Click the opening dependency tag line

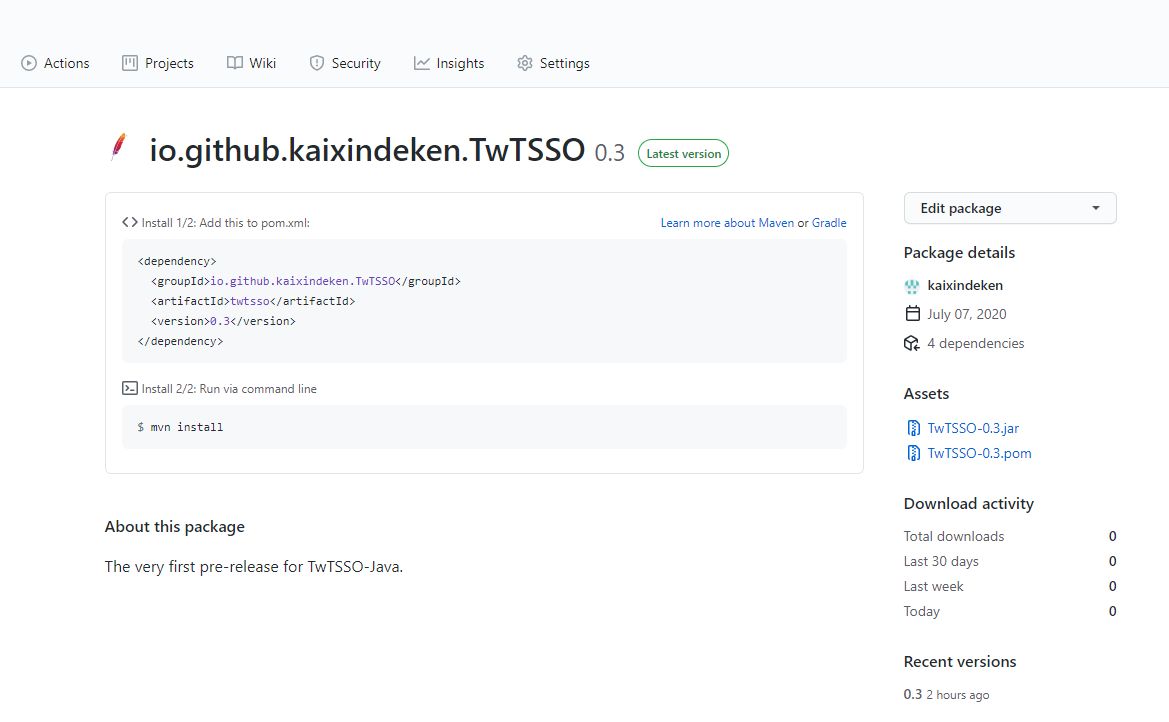click(x=177, y=261)
